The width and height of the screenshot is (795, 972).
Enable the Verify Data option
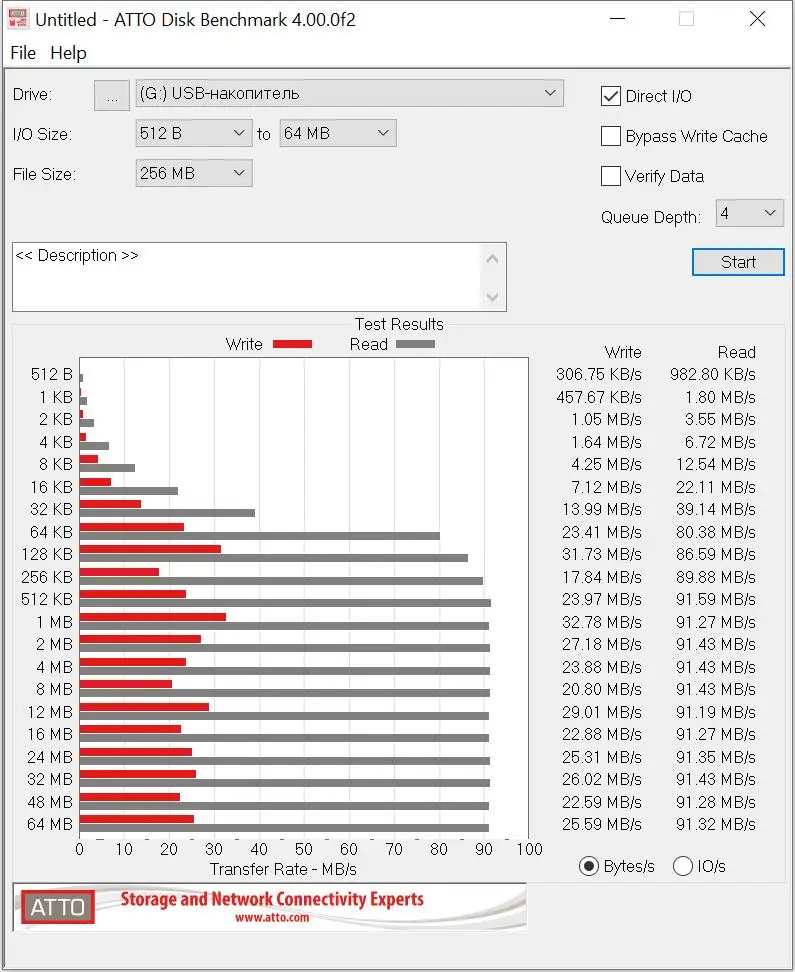[x=611, y=176]
